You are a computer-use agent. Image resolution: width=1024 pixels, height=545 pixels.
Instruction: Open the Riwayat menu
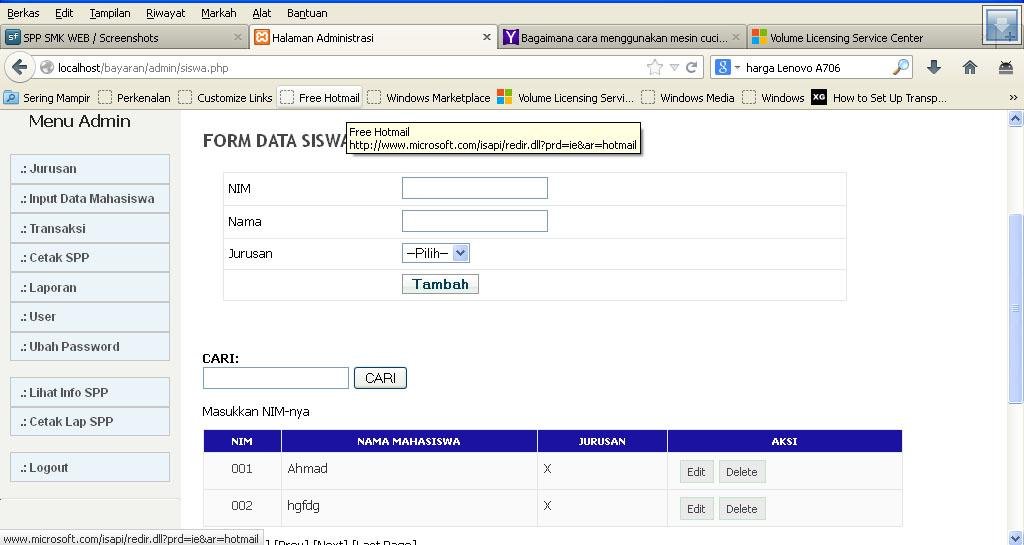[x=165, y=13]
